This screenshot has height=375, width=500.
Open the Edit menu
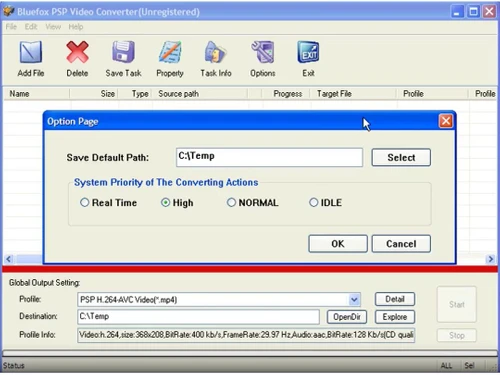point(31,27)
